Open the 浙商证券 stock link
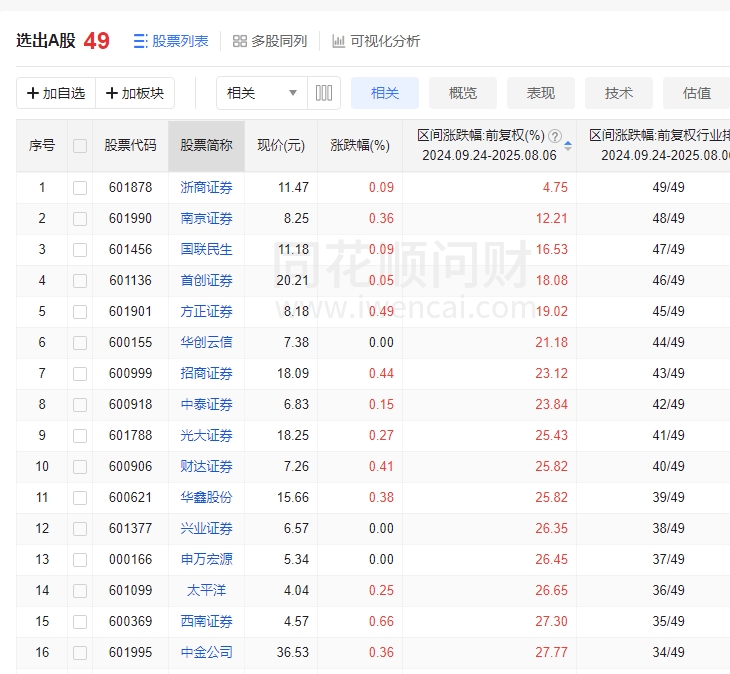This screenshot has width=730, height=674. pos(206,188)
